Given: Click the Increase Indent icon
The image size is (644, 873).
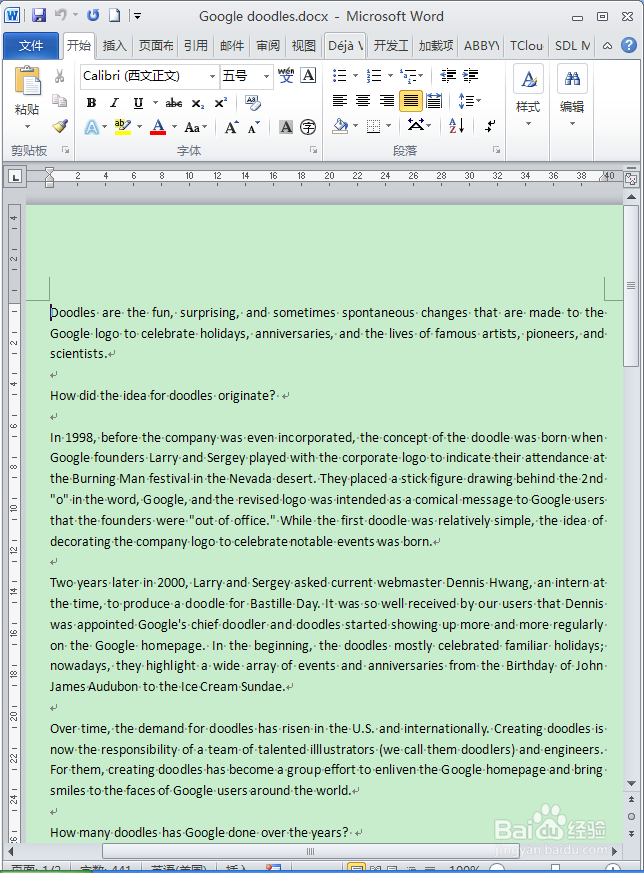Looking at the screenshot, I should click(471, 75).
